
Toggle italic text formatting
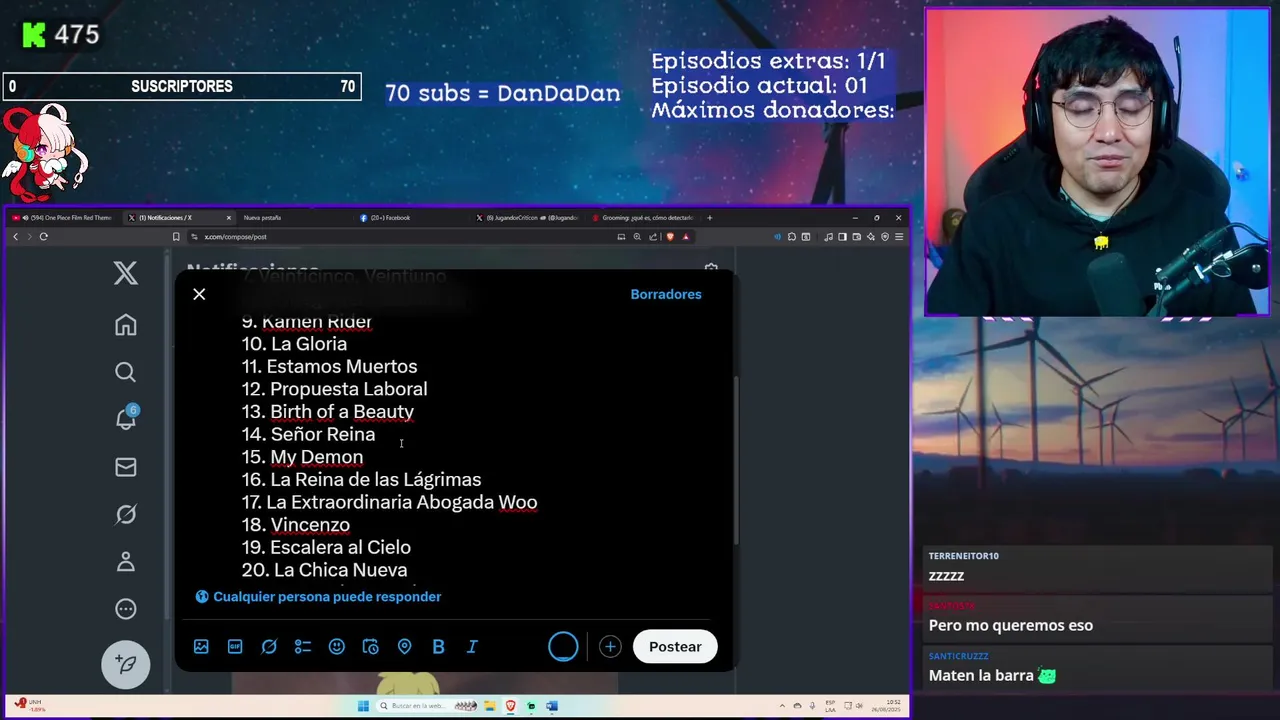coord(472,647)
